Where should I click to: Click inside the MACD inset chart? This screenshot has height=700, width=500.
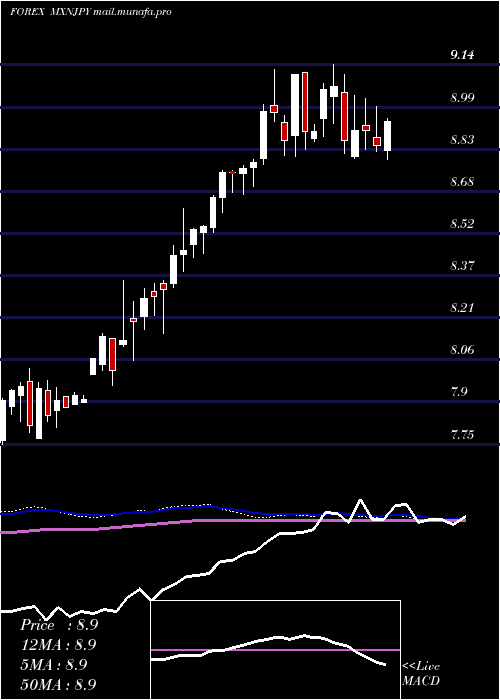(x=275, y=650)
